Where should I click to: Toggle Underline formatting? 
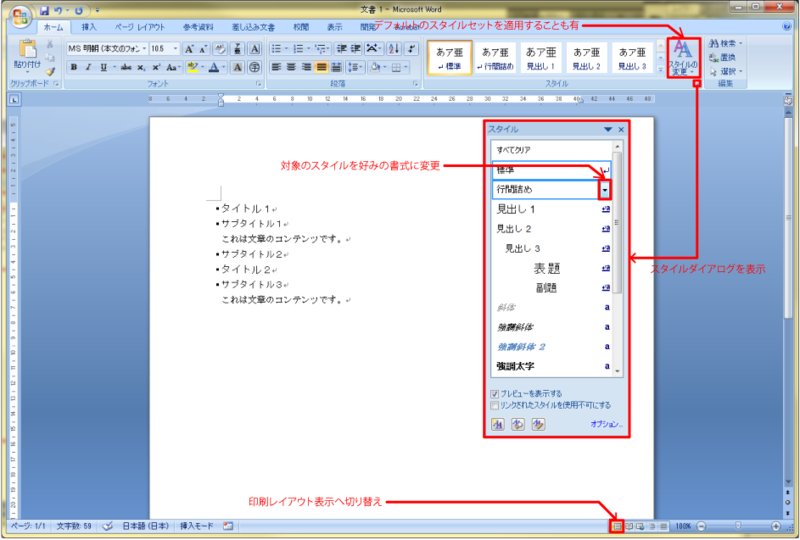pos(104,67)
